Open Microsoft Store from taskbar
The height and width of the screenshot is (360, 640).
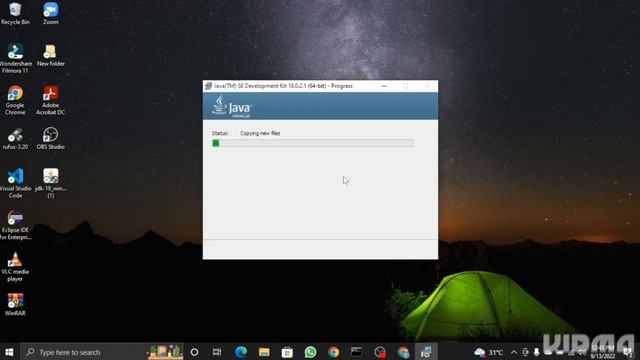[x=287, y=352]
